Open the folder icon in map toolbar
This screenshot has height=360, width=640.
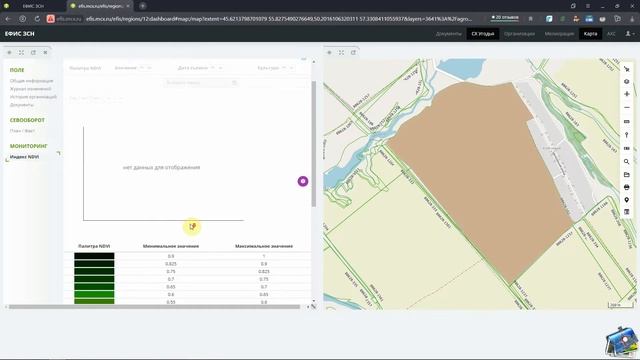[x=627, y=175]
